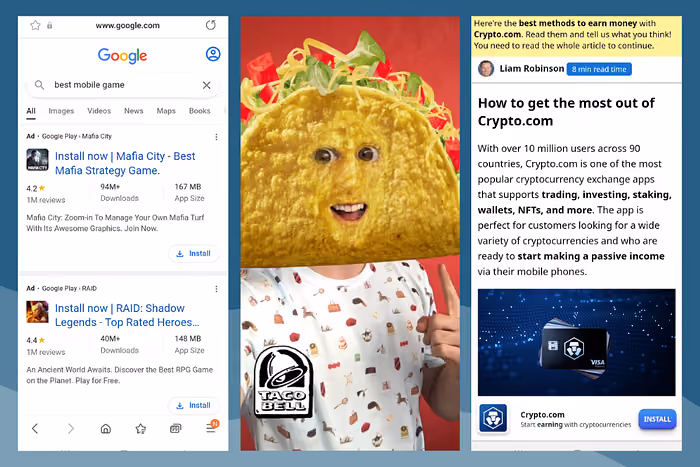Click the 8 min read time badge
Viewport: 700px width, 467px height.
click(599, 69)
